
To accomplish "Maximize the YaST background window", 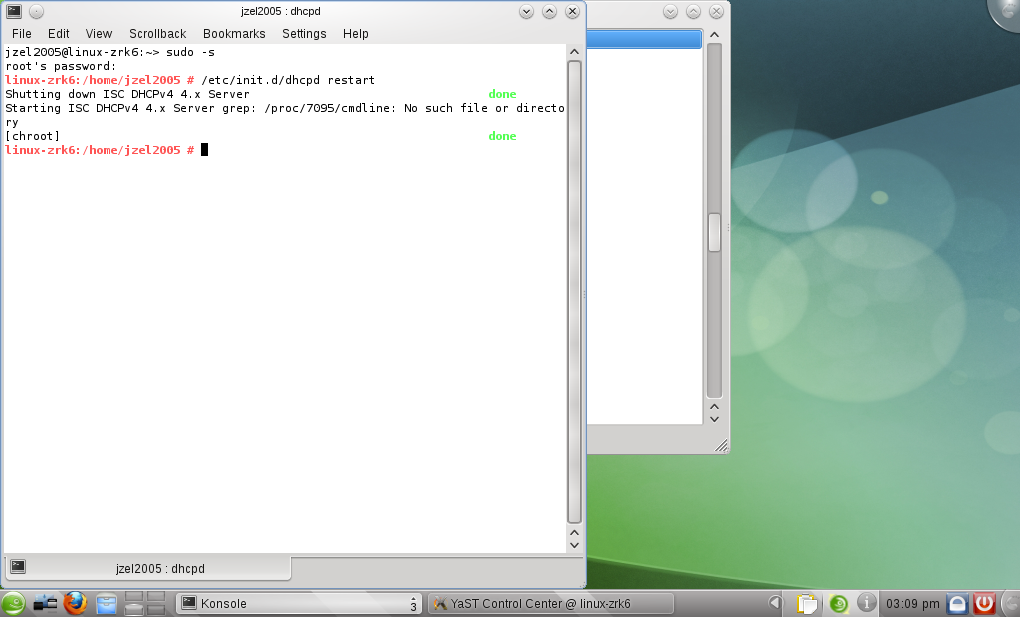I will point(693,11).
